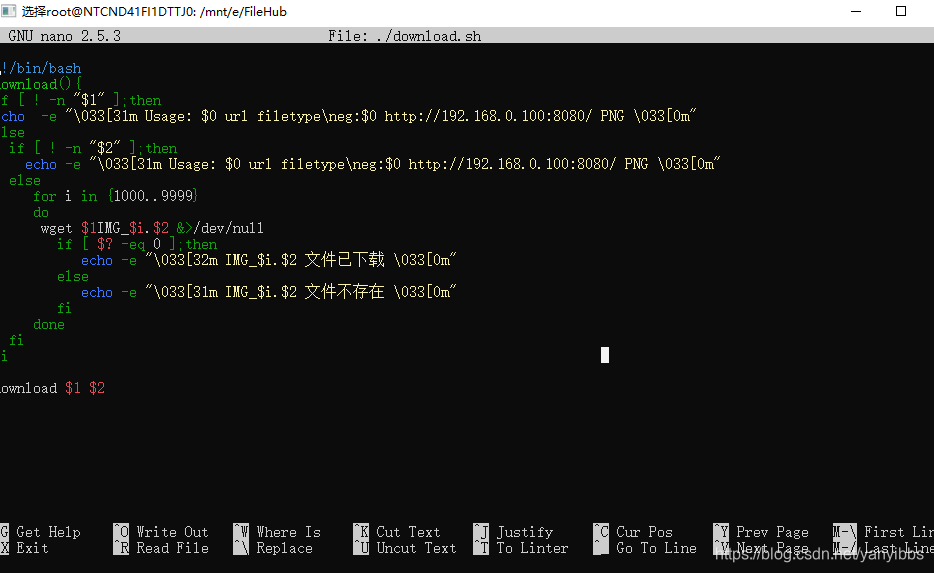Viewport: 934px width, 573px height.
Task: Click the download() function definition line
Action: pyautogui.click(x=41, y=85)
